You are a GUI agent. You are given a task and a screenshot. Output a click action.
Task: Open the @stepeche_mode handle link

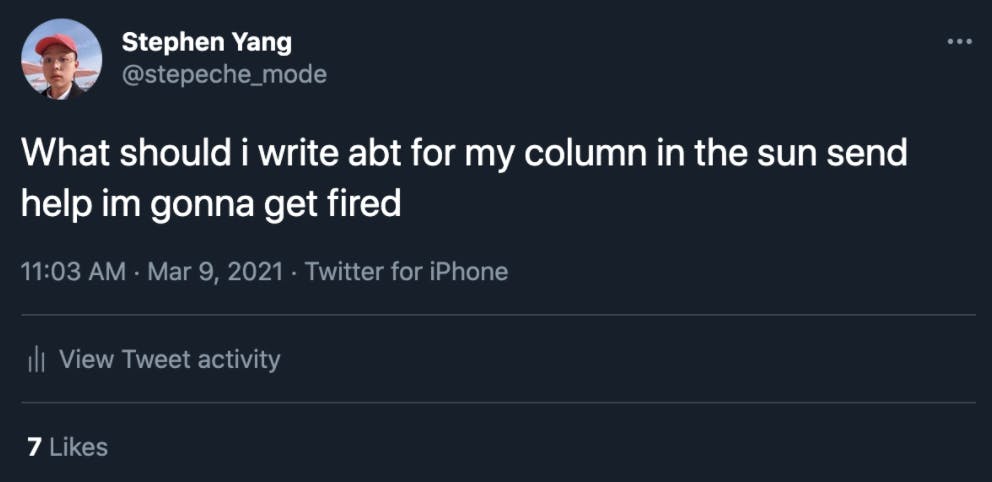pyautogui.click(x=223, y=75)
